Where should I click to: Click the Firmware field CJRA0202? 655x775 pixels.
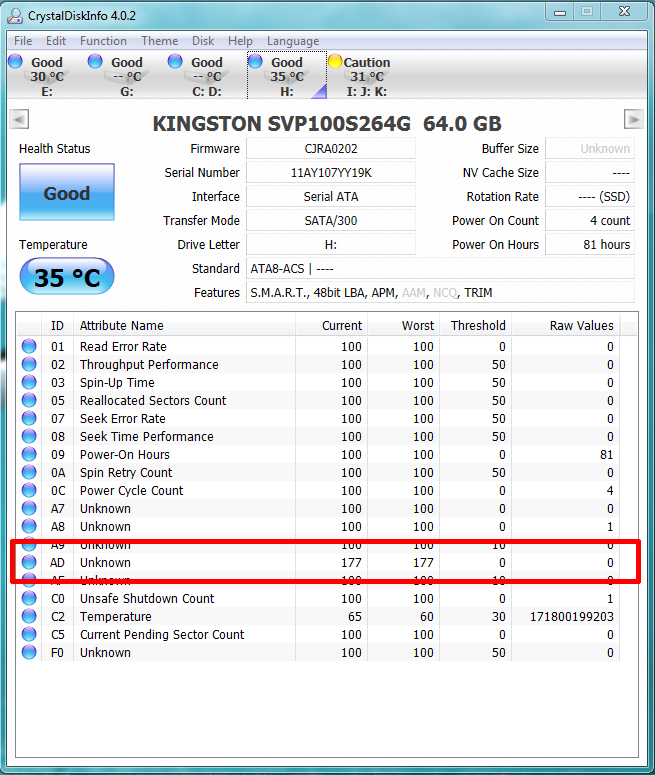(331, 149)
